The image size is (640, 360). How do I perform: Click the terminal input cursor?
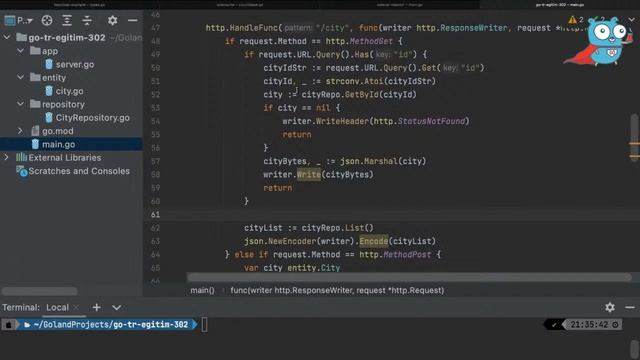tap(204, 325)
